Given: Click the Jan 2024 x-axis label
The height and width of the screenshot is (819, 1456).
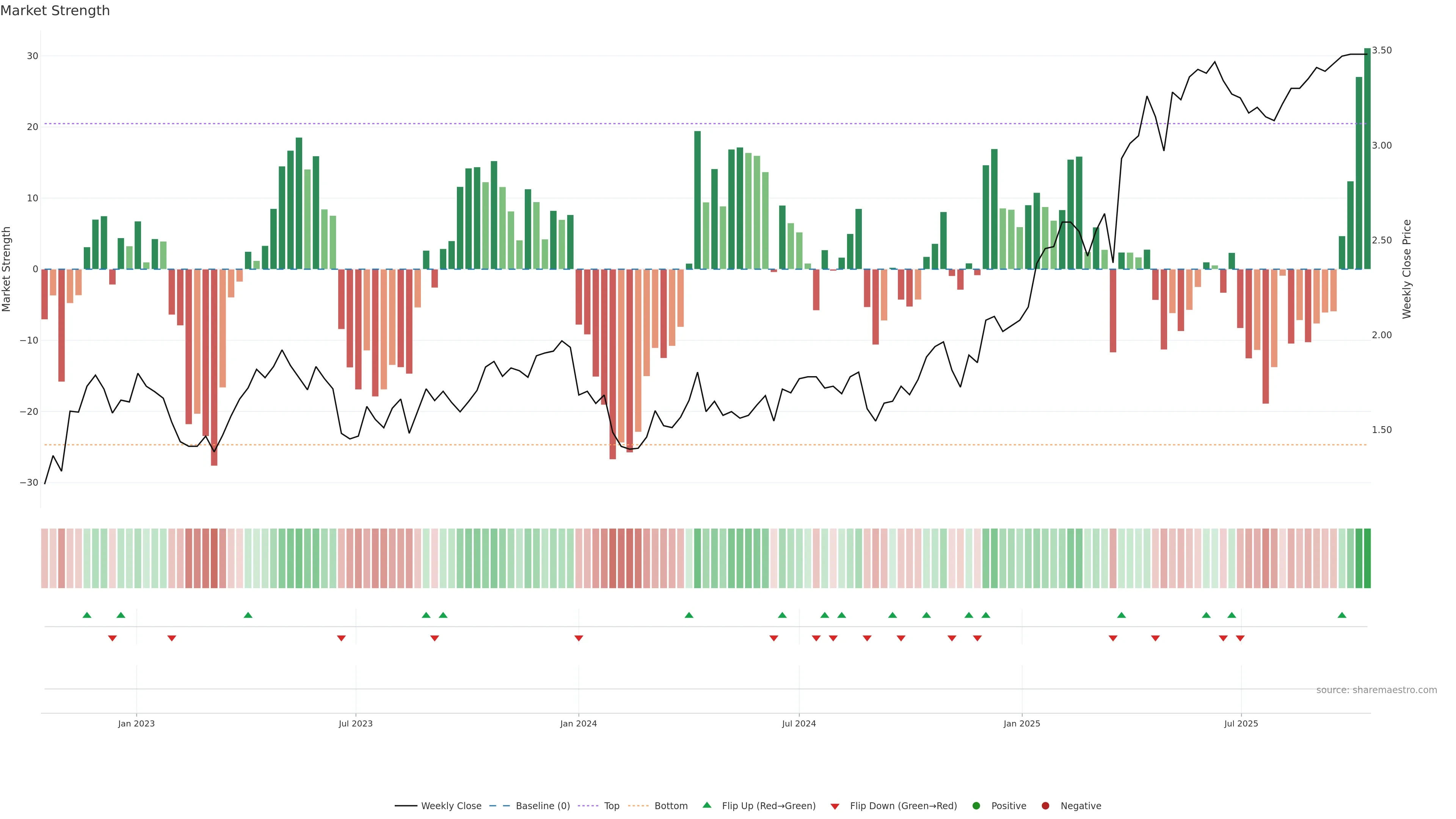Looking at the screenshot, I should click(578, 723).
